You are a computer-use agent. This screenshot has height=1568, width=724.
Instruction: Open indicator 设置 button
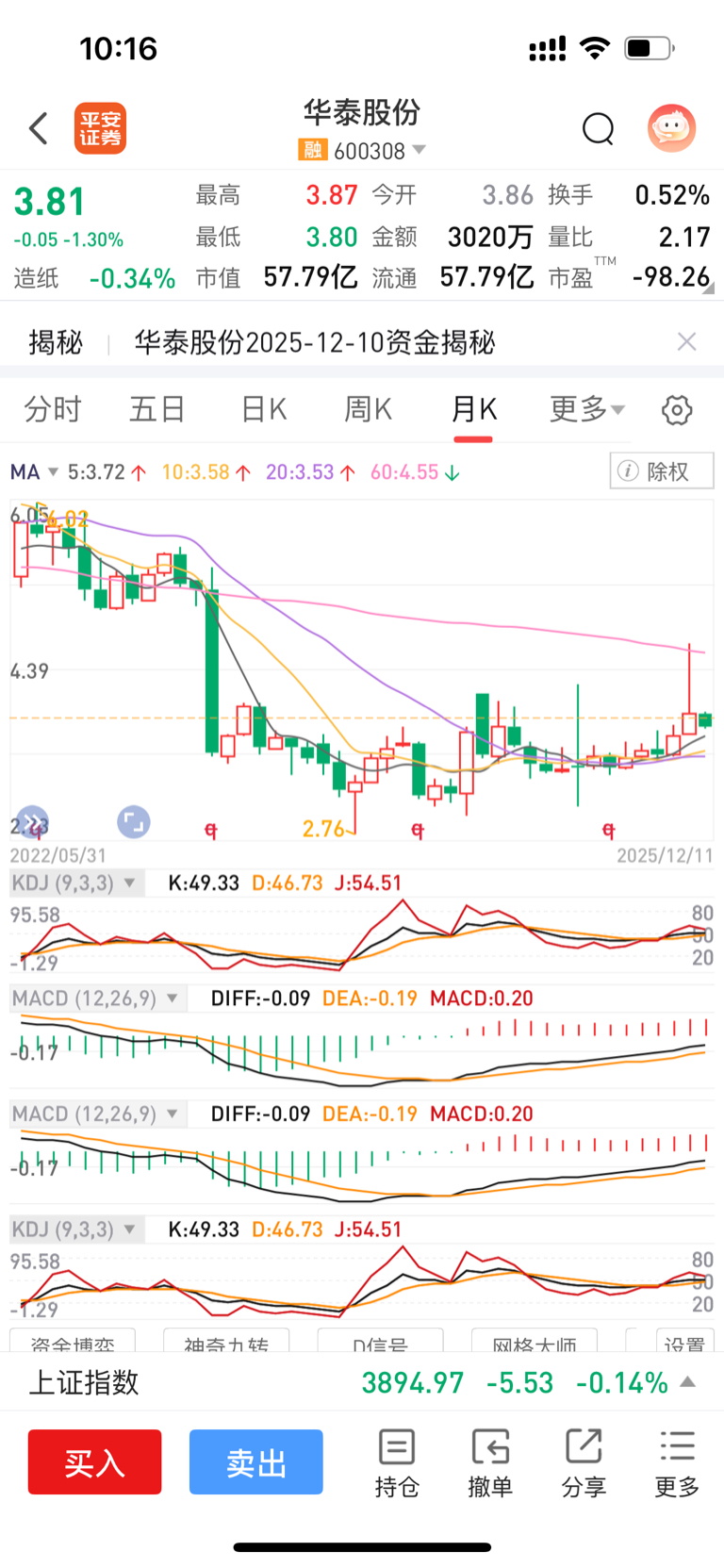tap(684, 1342)
